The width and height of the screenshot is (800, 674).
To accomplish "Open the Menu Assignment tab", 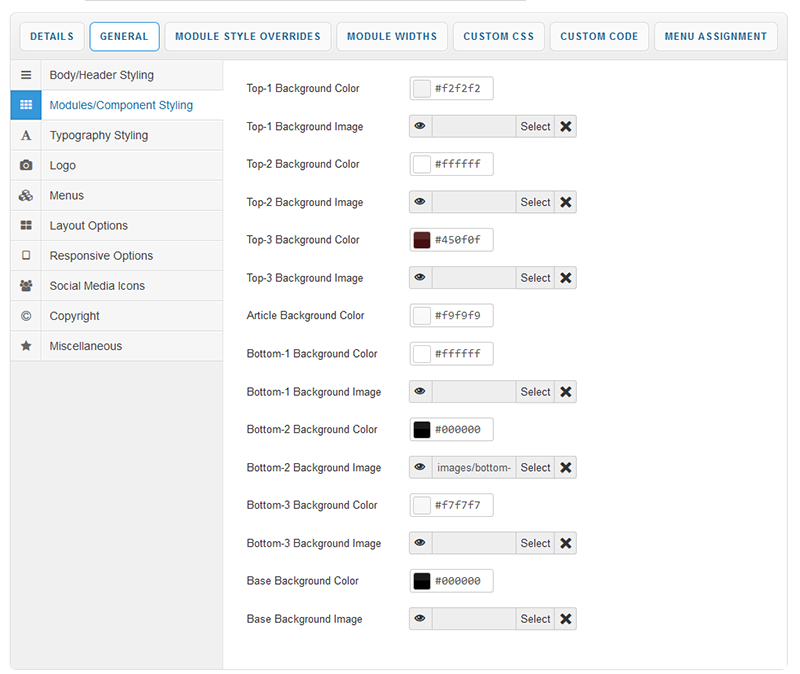I will tap(716, 36).
